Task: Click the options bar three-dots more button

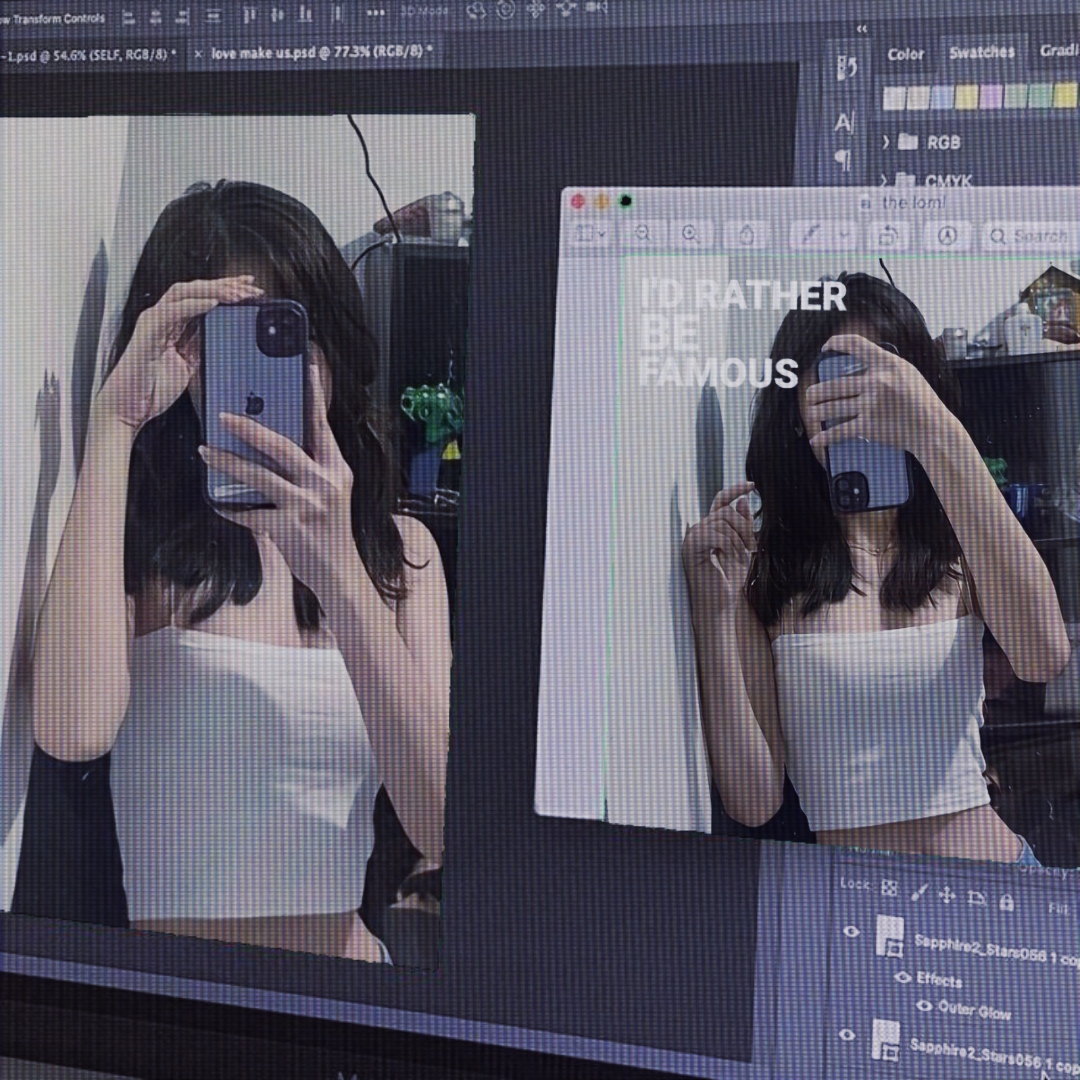Action: [x=375, y=12]
